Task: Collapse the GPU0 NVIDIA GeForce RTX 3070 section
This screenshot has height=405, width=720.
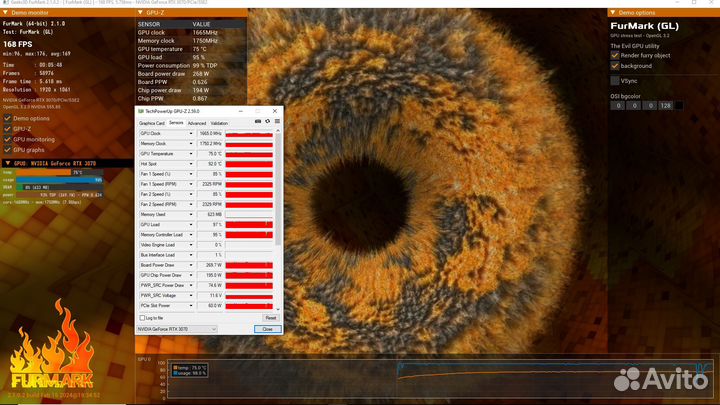Action: [x=8, y=163]
